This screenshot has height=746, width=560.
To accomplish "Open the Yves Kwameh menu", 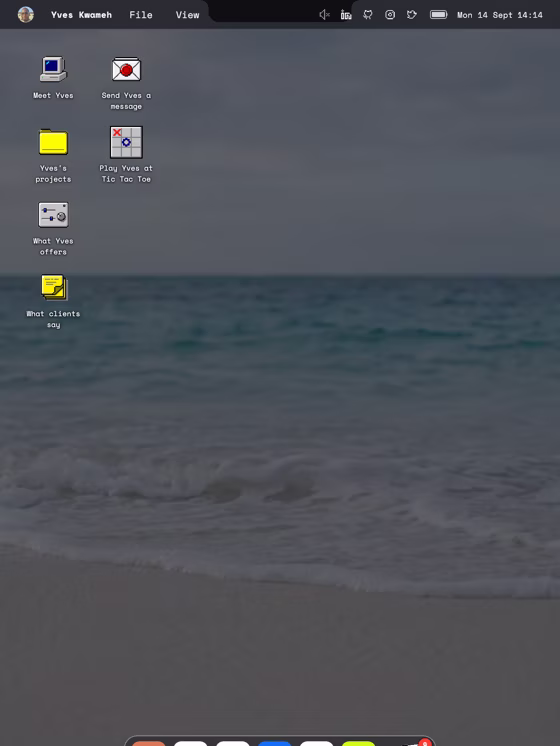I will 81,15.
